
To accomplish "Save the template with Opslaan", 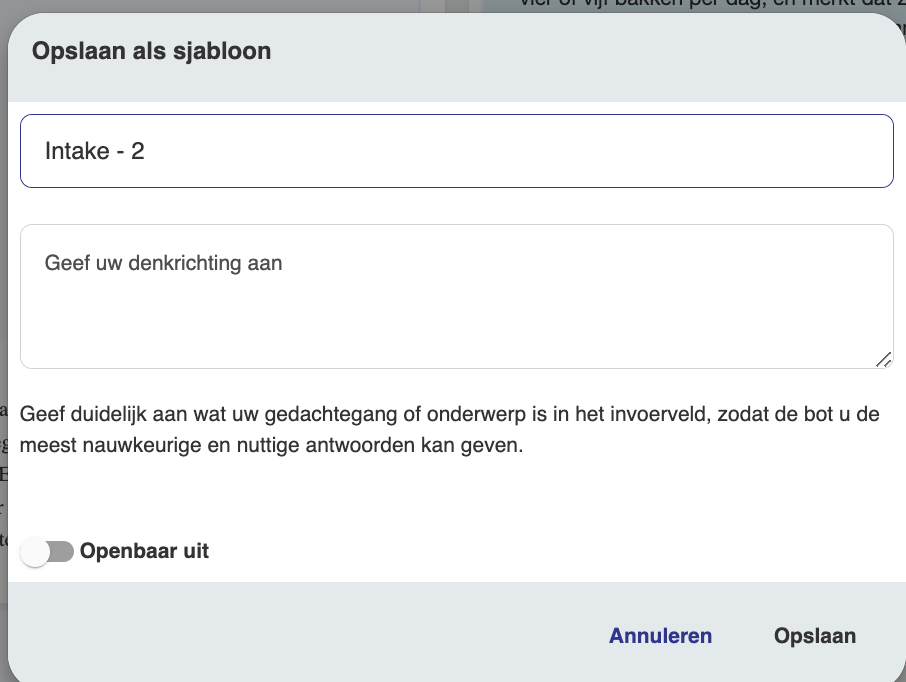I will tap(814, 636).
